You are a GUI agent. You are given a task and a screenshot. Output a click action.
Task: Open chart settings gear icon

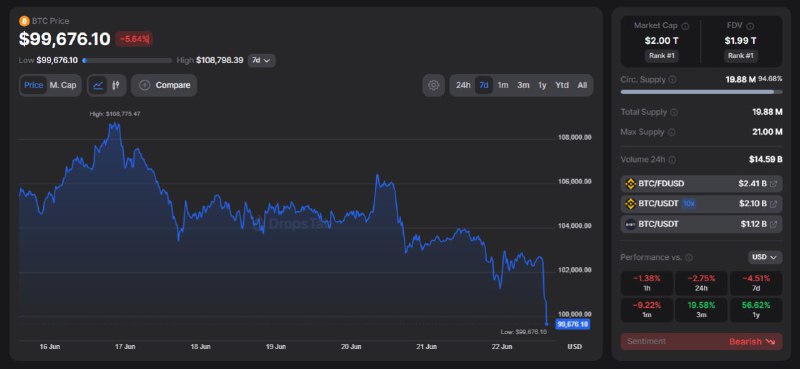coord(433,85)
